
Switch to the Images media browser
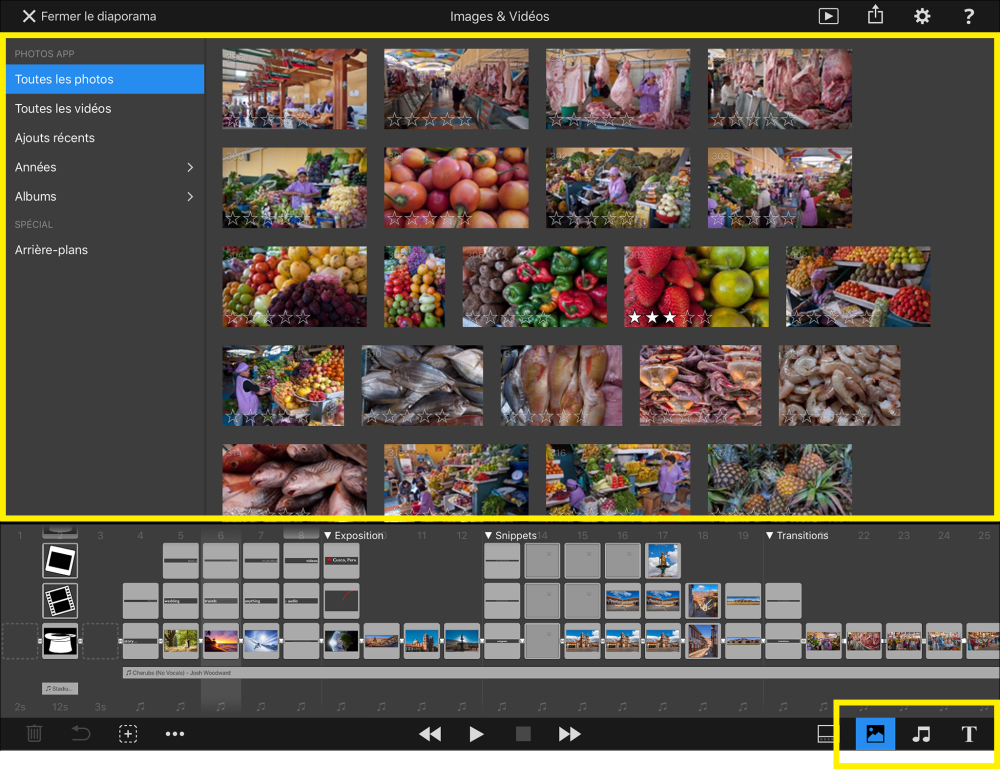pyautogui.click(x=875, y=734)
